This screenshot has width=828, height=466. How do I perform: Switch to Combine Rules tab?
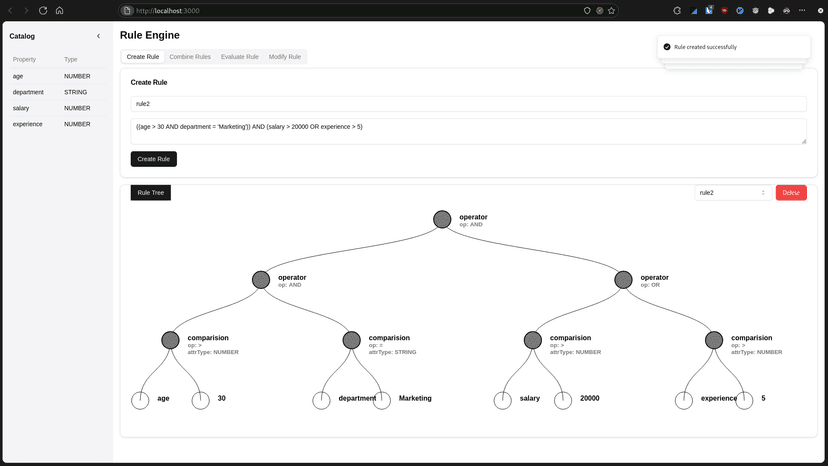point(190,57)
